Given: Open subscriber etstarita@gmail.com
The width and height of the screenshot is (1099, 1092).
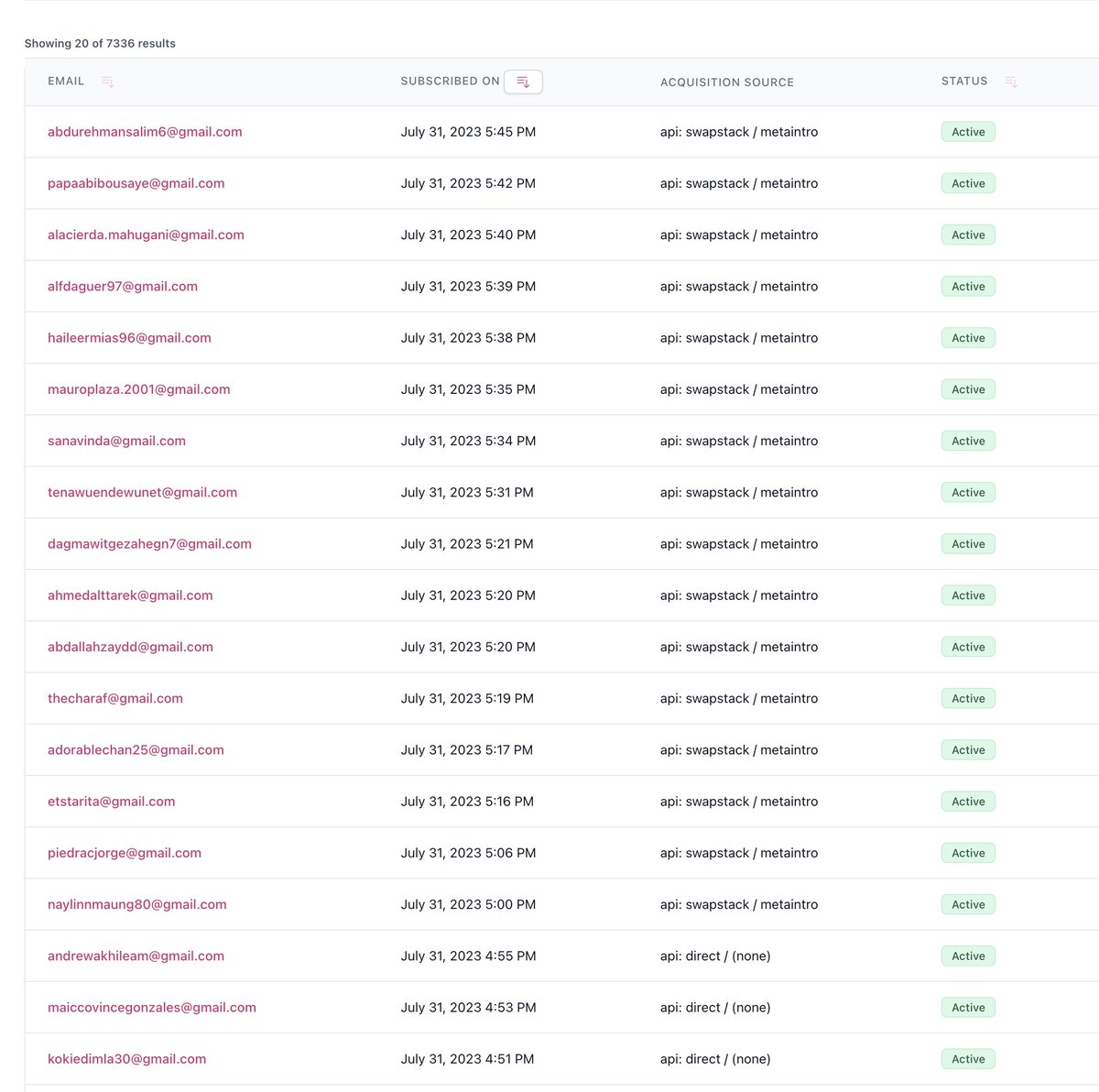Looking at the screenshot, I should coord(111,802).
